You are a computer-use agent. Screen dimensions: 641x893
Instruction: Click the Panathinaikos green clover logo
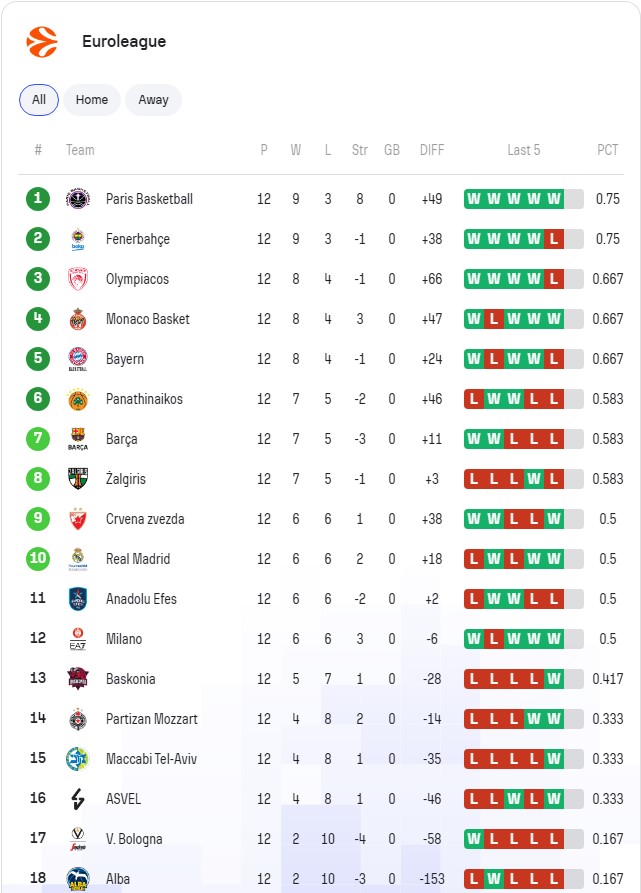[x=78, y=399]
